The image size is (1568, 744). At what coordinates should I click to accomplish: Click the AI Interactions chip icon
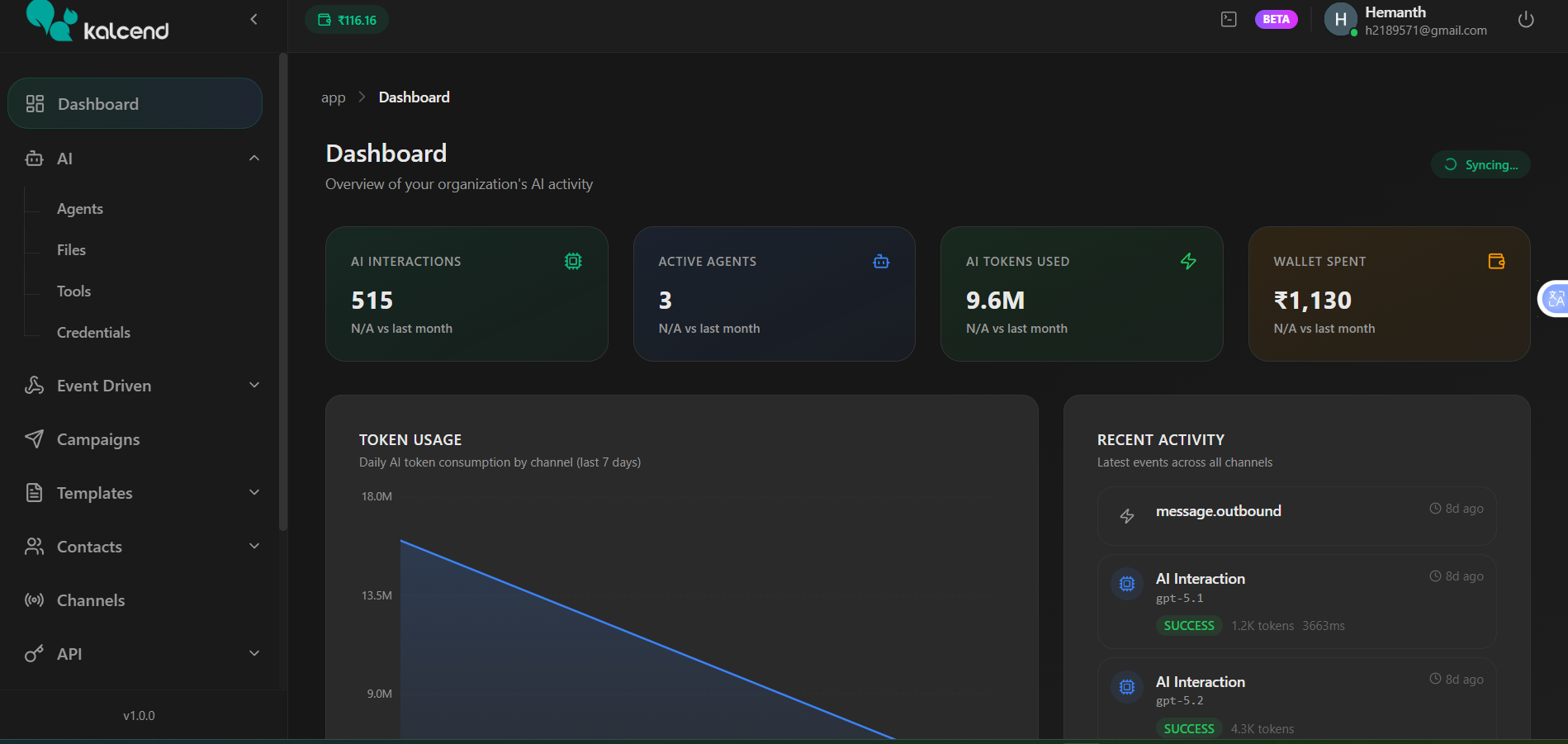click(573, 261)
